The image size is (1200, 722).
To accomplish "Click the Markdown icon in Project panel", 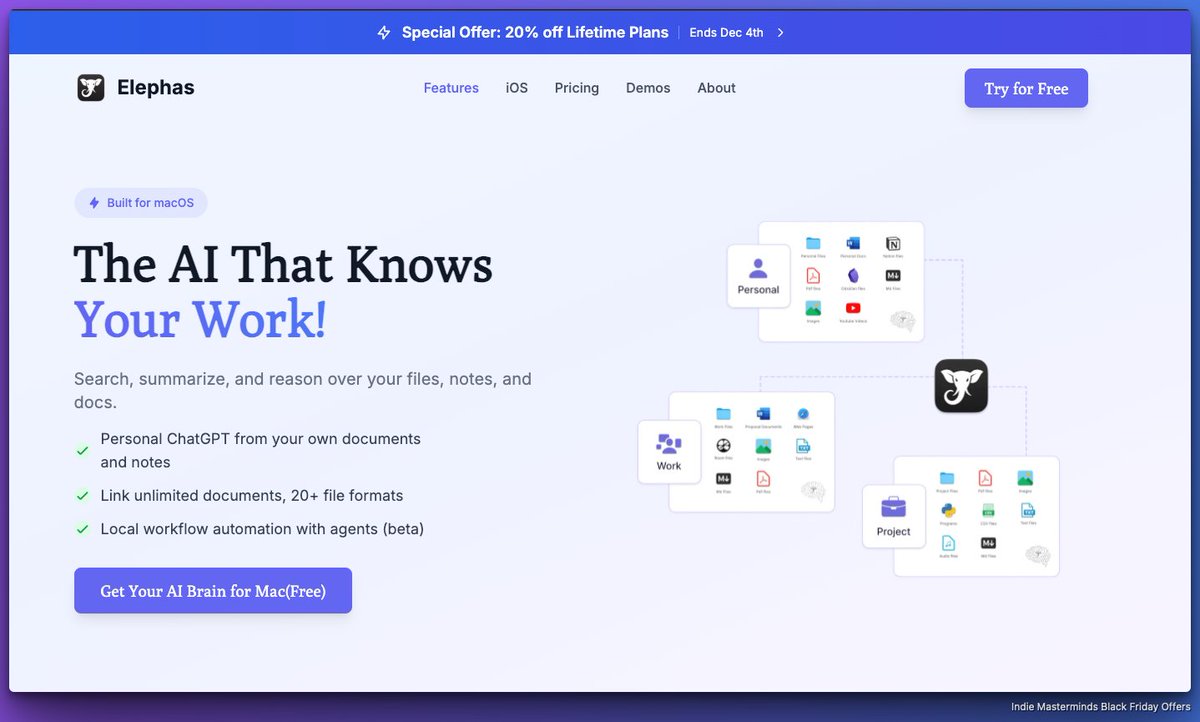I will click(x=987, y=543).
